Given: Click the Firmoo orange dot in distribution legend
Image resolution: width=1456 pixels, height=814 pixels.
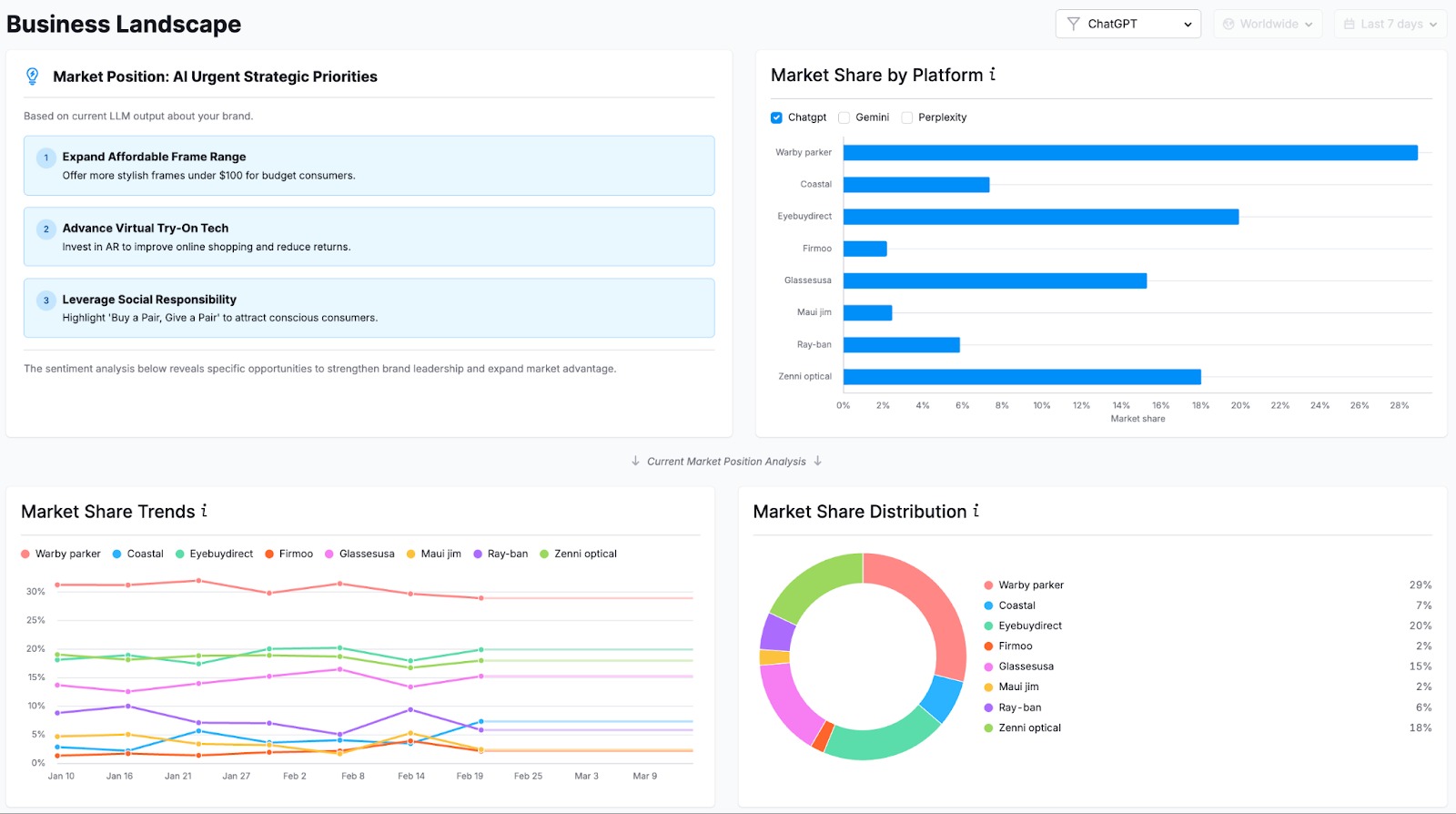Looking at the screenshot, I should 988,646.
